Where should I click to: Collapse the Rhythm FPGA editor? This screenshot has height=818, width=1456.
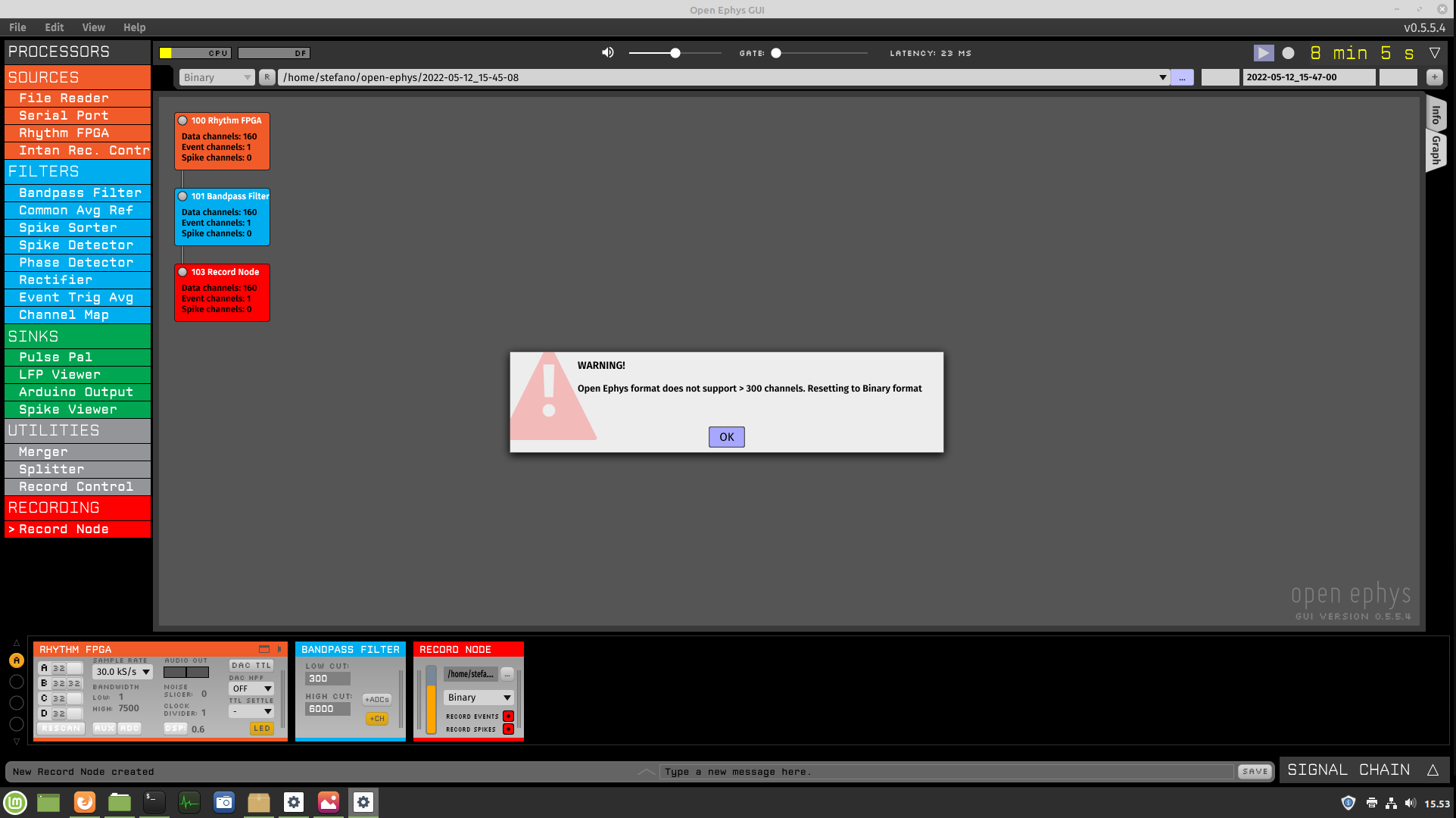[279, 649]
